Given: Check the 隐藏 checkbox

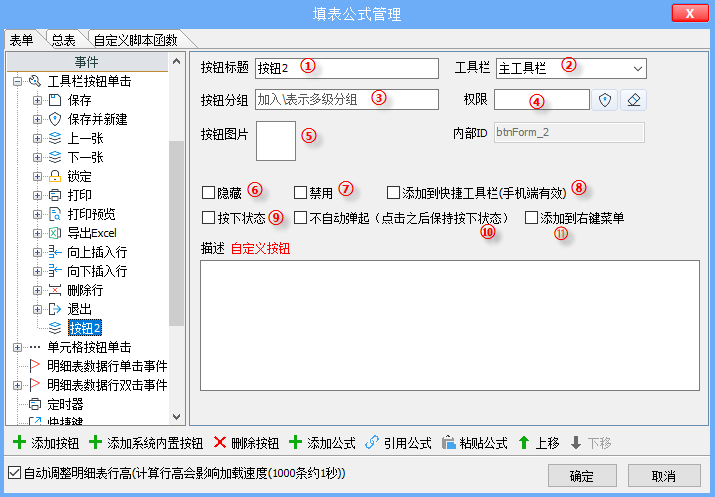Looking at the screenshot, I should click(x=208, y=192).
